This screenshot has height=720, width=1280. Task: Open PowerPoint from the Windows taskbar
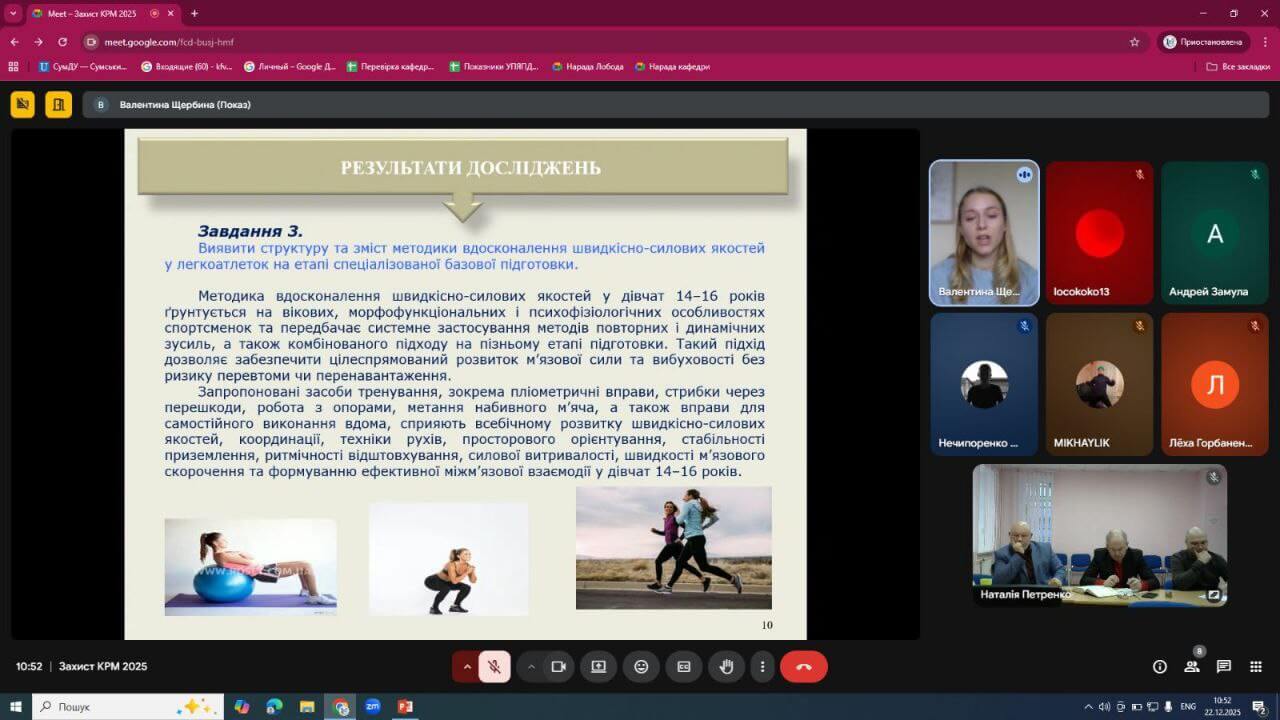(405, 707)
